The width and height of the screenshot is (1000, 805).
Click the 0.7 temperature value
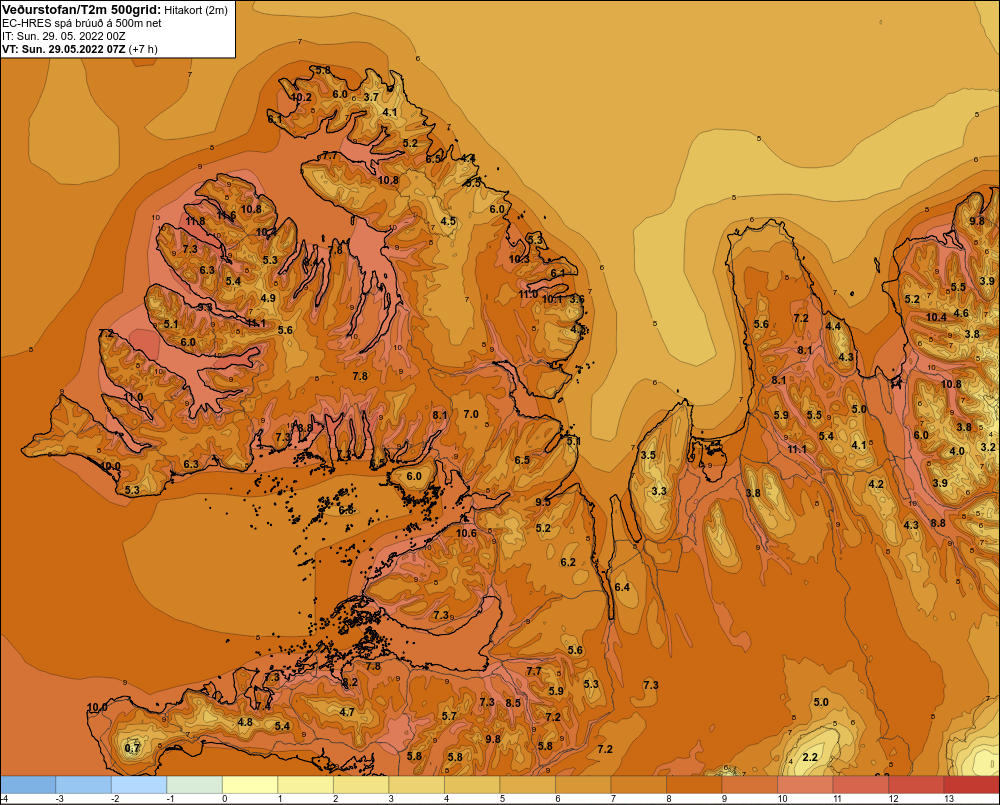(132, 748)
